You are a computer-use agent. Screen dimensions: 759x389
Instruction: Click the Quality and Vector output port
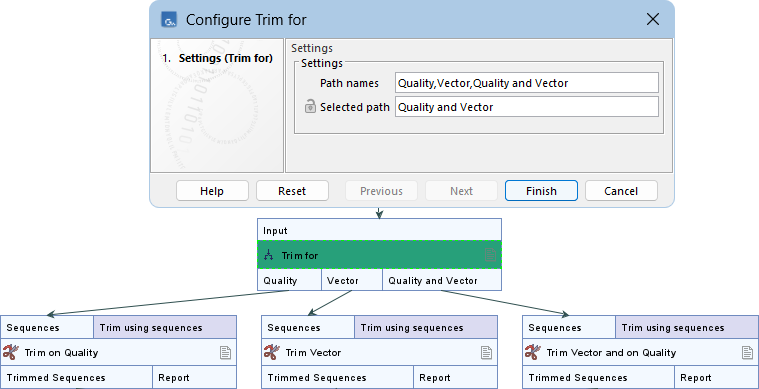pos(442,280)
